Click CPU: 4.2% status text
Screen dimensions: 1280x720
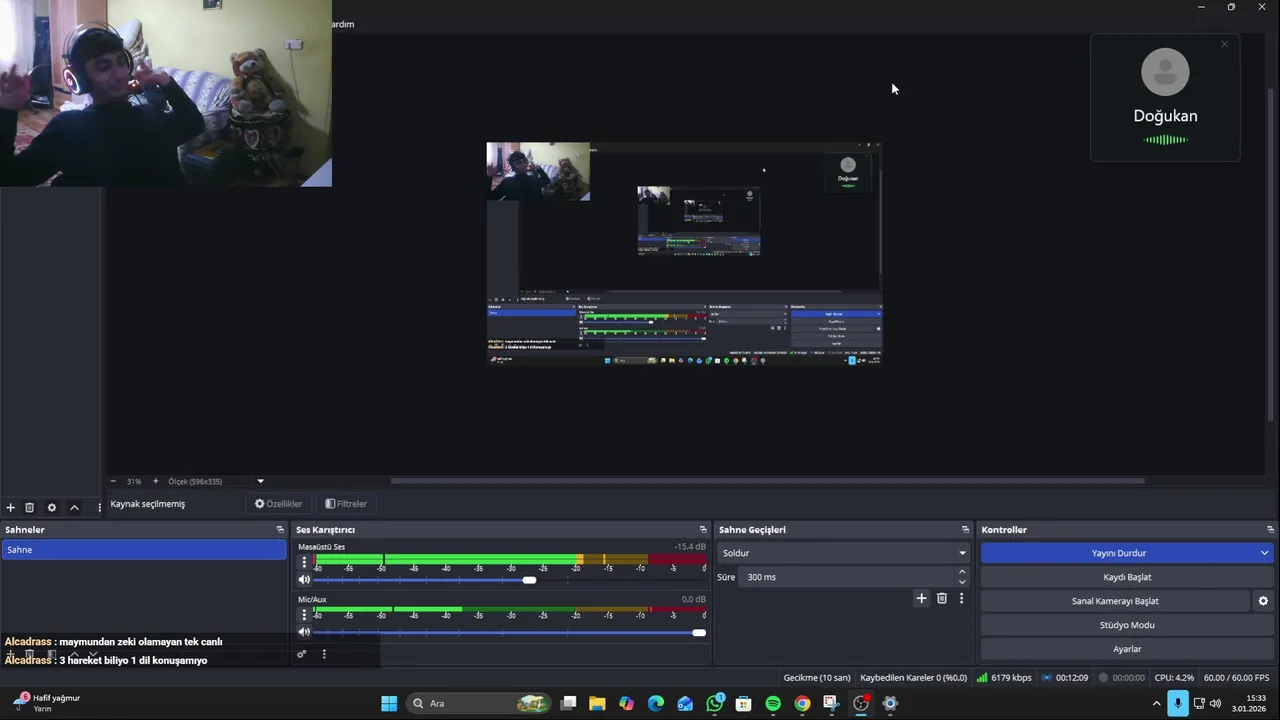click(1174, 677)
